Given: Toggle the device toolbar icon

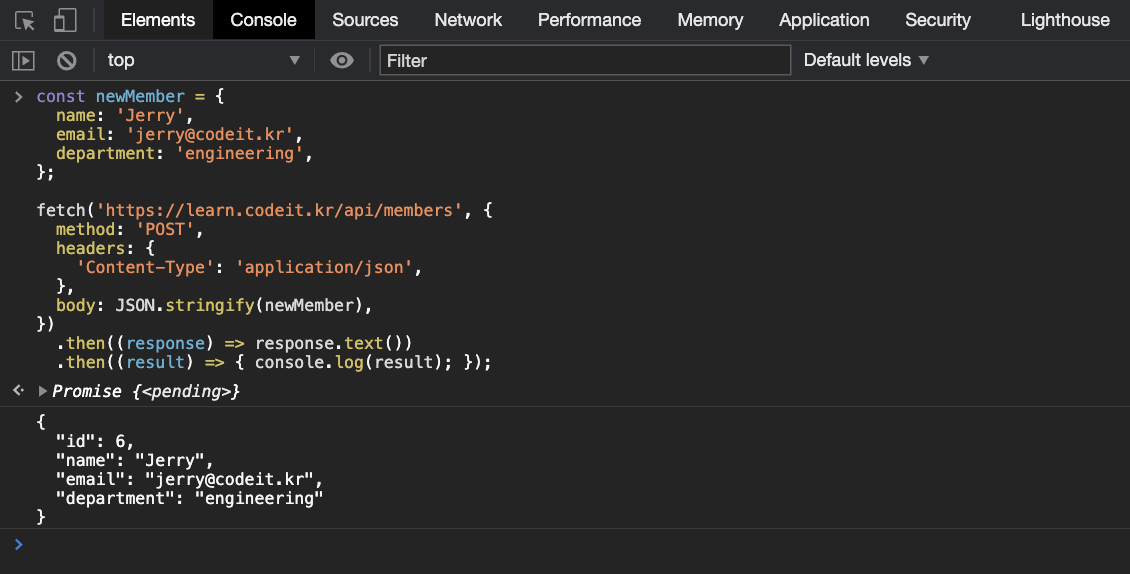Looking at the screenshot, I should click(x=65, y=20).
